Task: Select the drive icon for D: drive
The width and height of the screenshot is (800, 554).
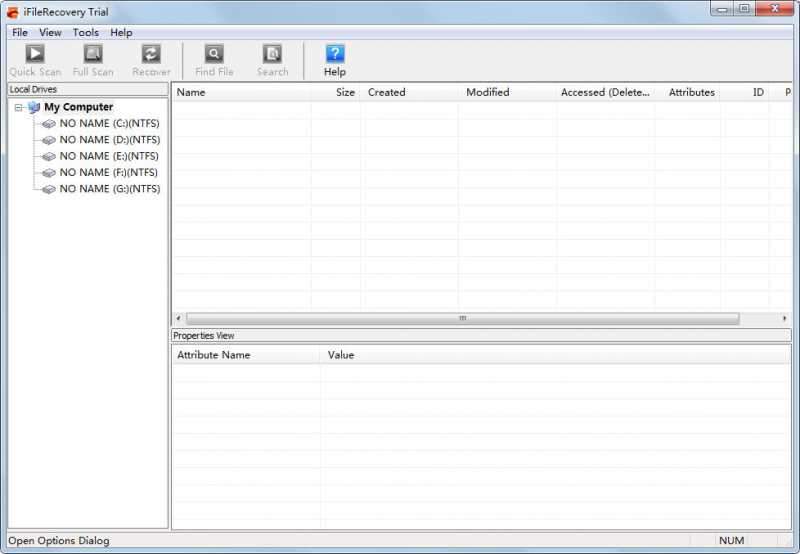Action: pos(49,140)
